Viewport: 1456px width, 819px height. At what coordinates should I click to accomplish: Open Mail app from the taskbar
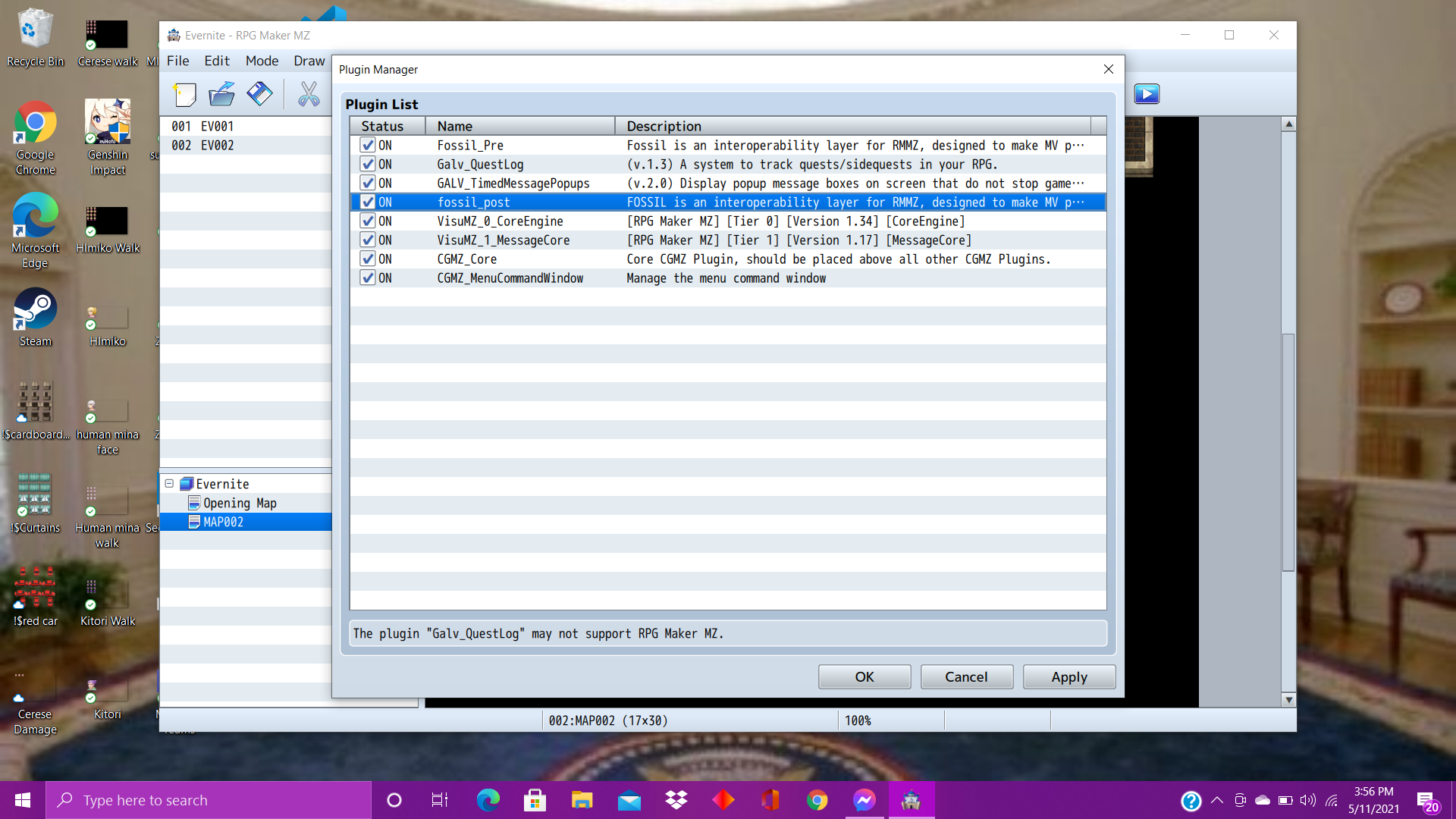[x=629, y=800]
